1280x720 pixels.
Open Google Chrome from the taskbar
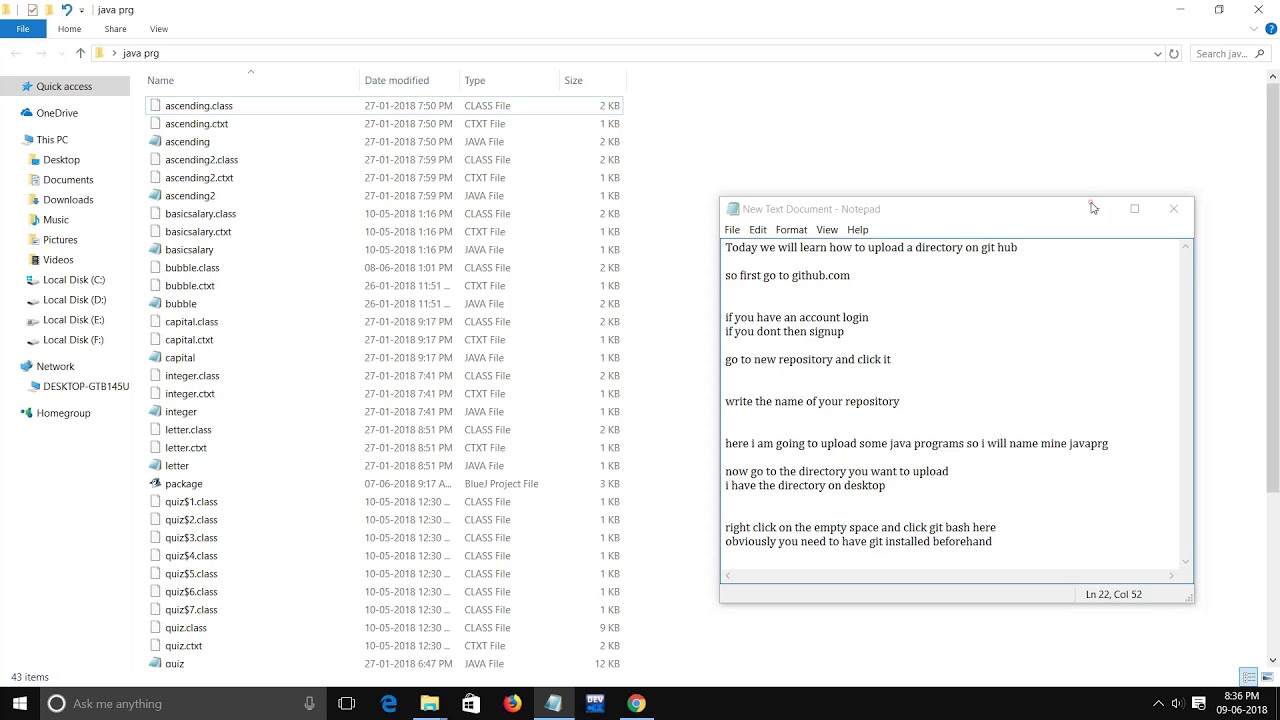pyautogui.click(x=636, y=703)
